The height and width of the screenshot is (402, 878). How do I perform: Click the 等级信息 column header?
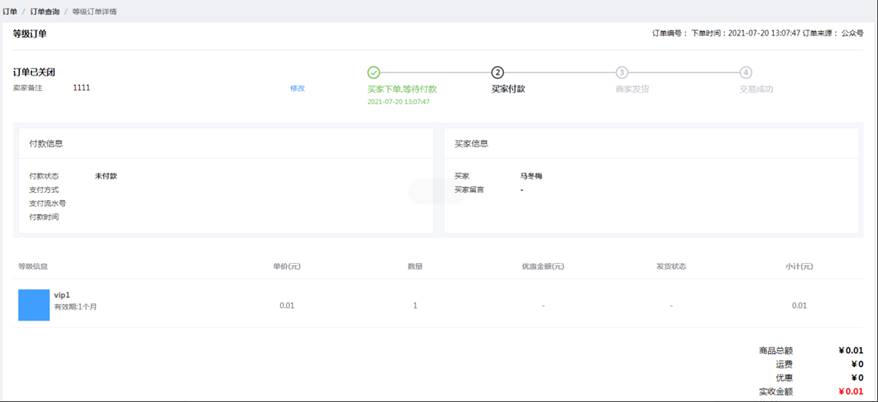[33, 267]
